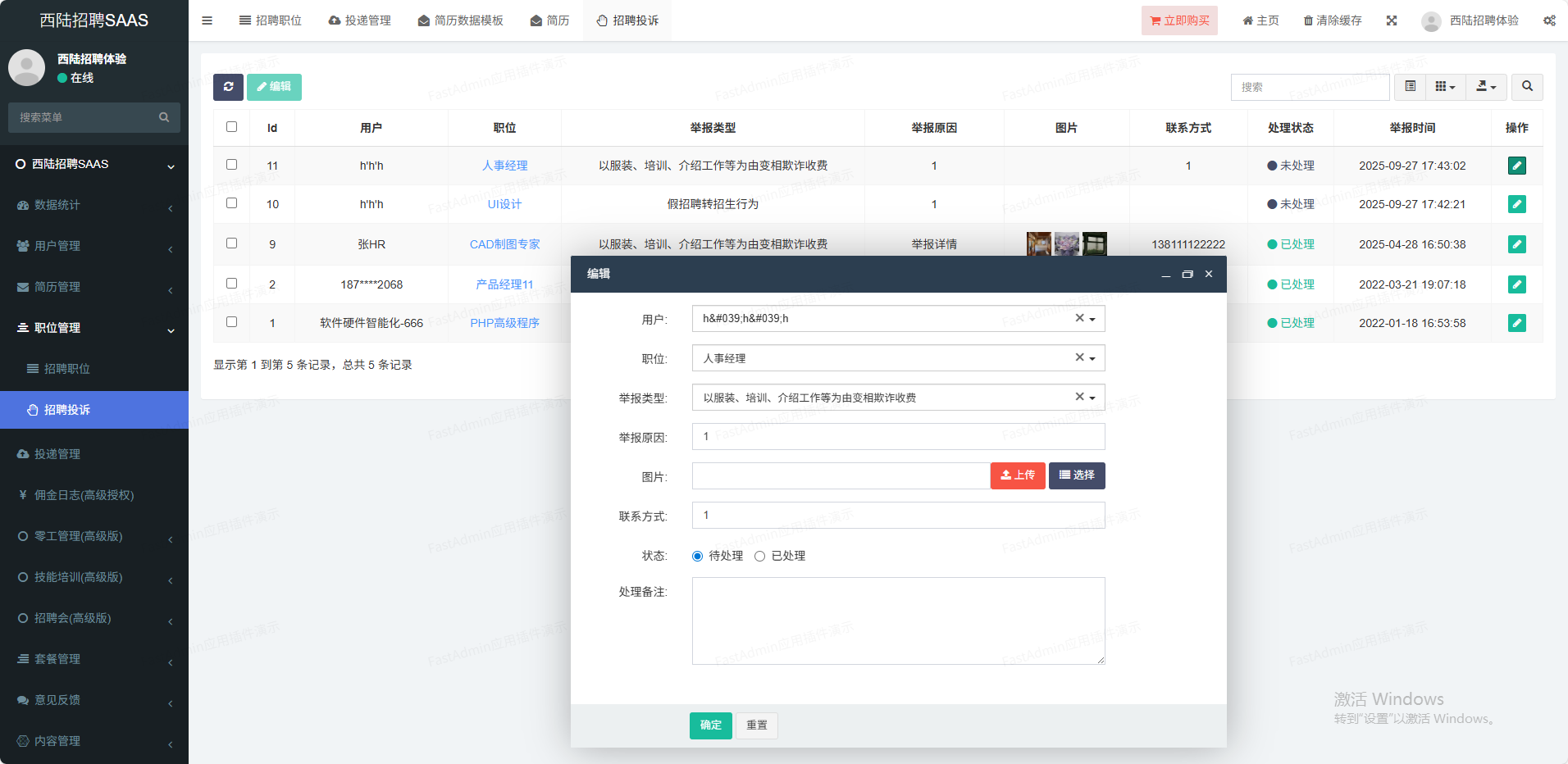Click the search icon in the sidebar menu search

(x=164, y=117)
